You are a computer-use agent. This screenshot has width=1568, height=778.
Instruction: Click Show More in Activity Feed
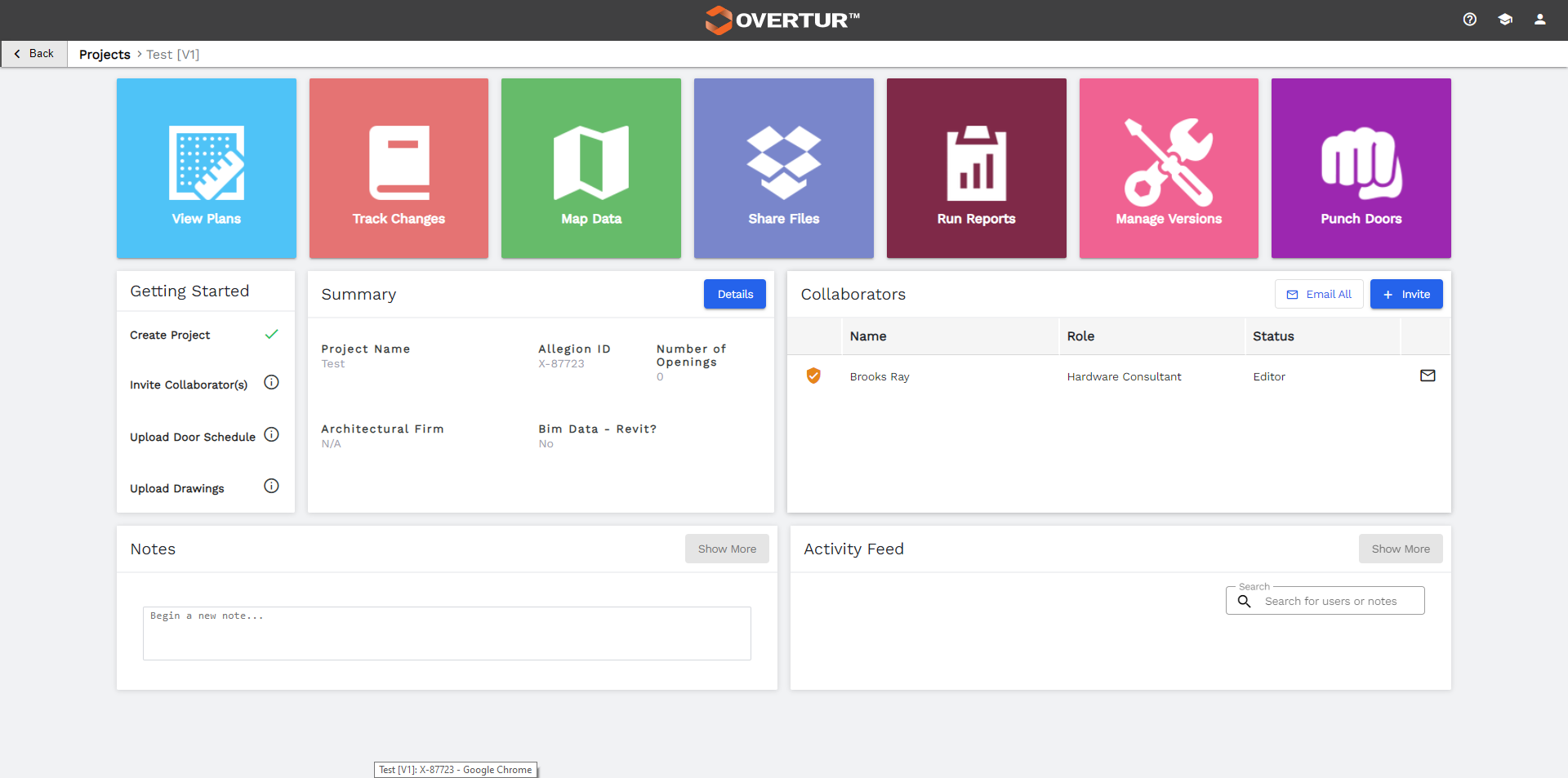[1401, 549]
